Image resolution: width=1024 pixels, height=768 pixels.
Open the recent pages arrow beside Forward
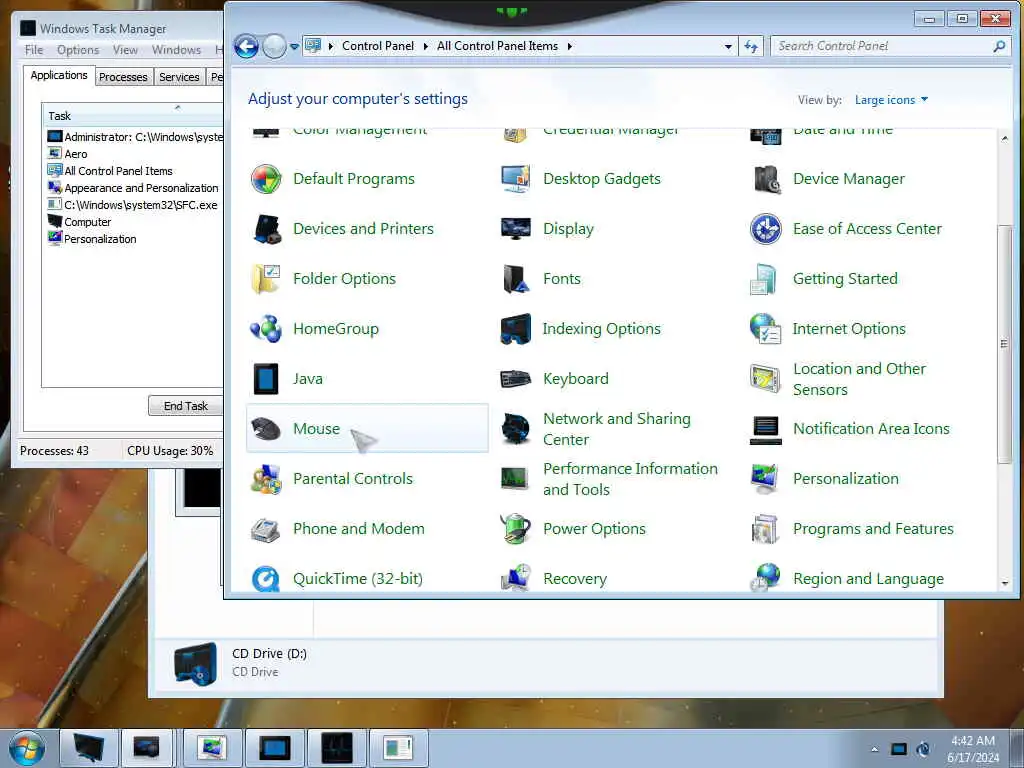click(x=295, y=46)
